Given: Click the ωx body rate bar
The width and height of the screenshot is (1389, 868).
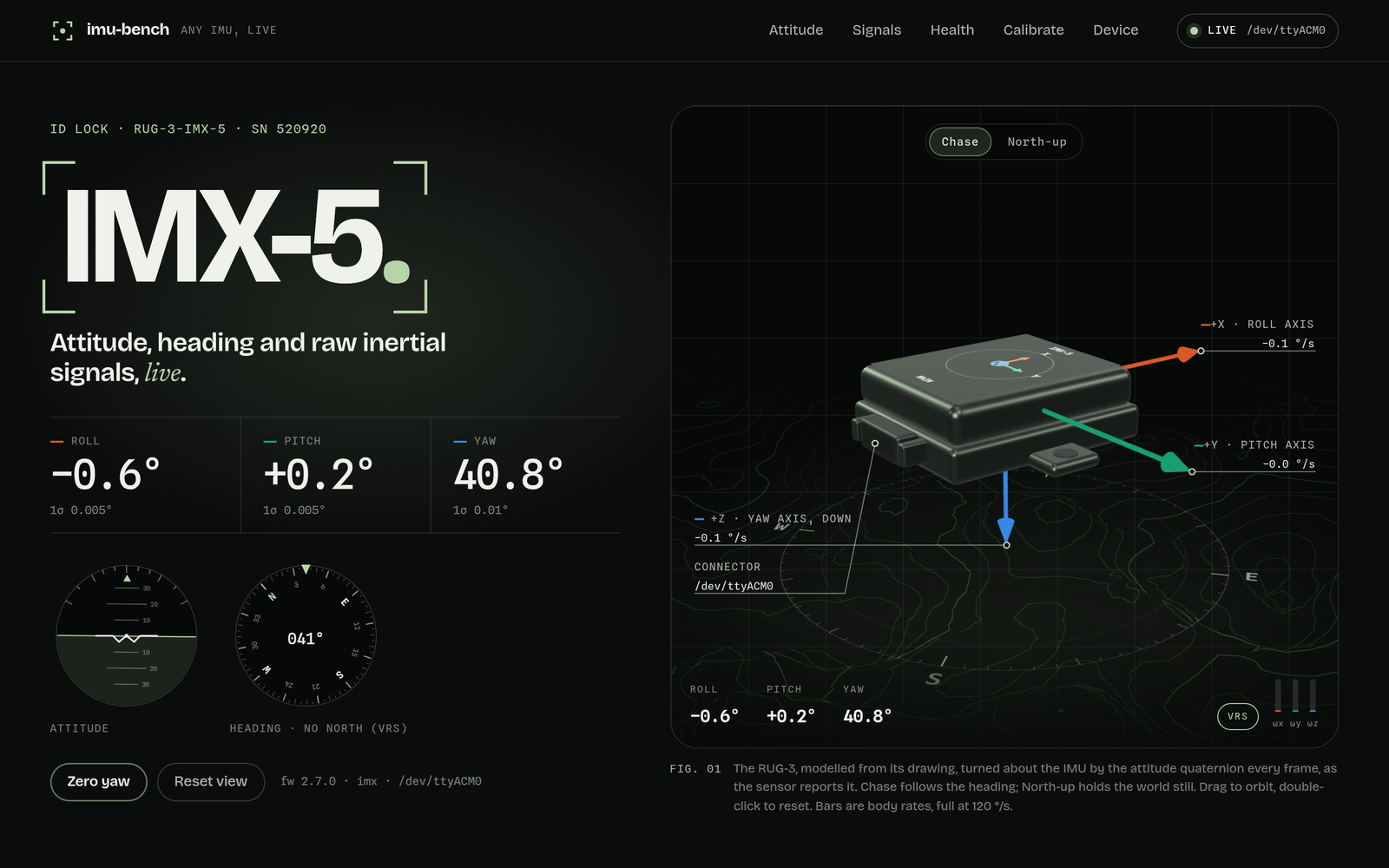Looking at the screenshot, I should [x=1278, y=696].
